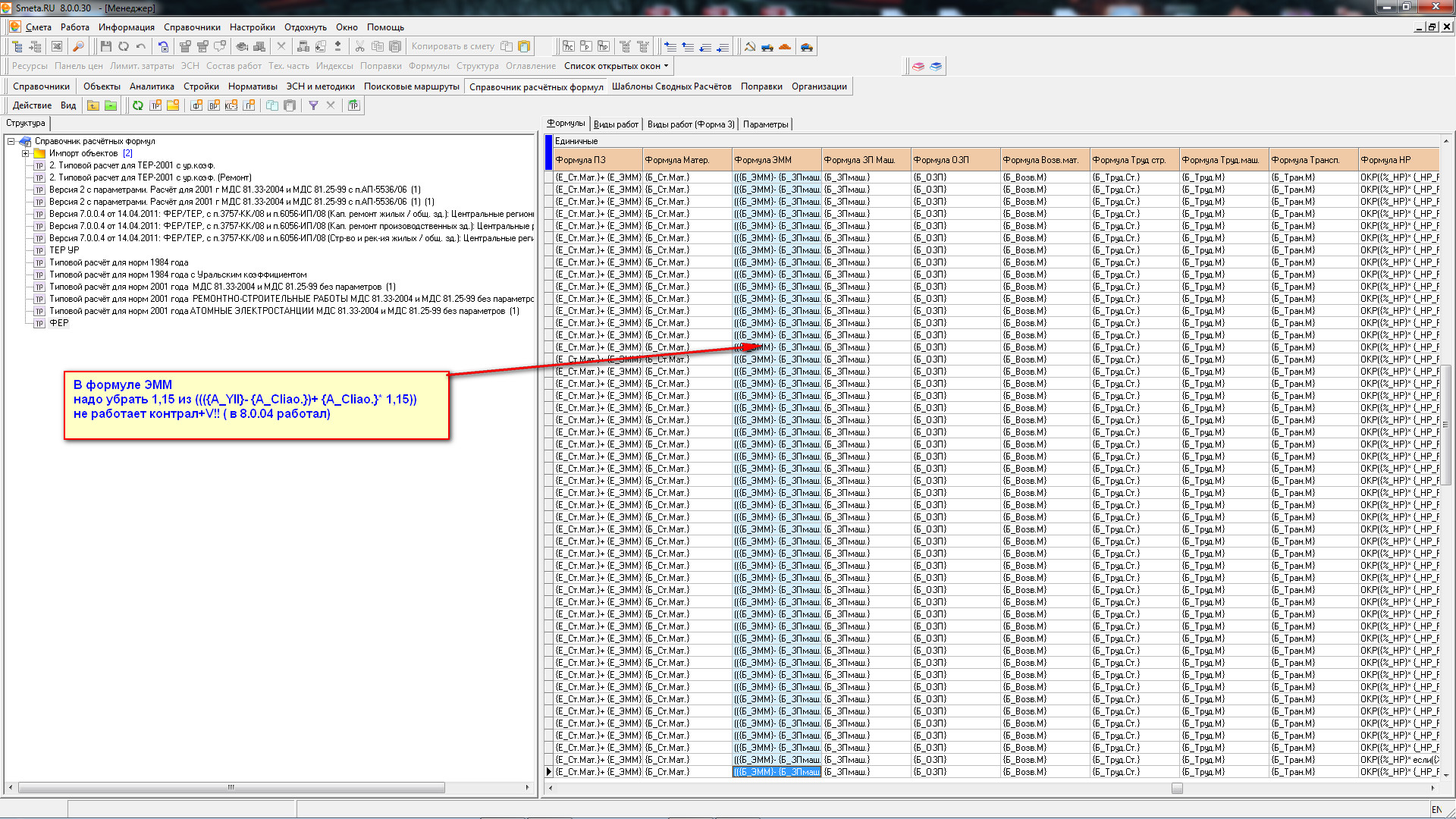Click the КС-3 icon in the lower toolbar

click(x=231, y=105)
